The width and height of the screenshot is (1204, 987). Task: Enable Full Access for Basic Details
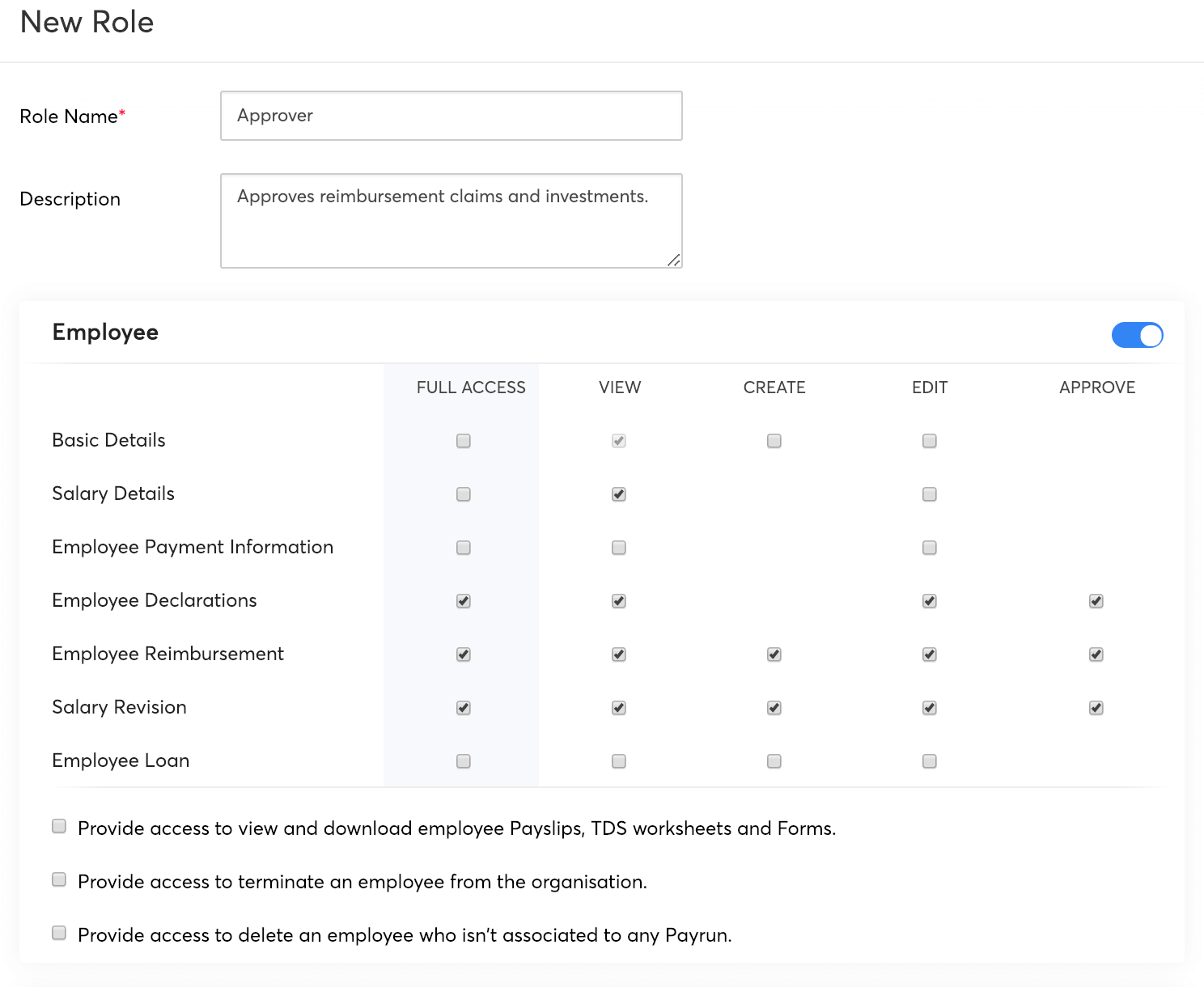point(464,441)
